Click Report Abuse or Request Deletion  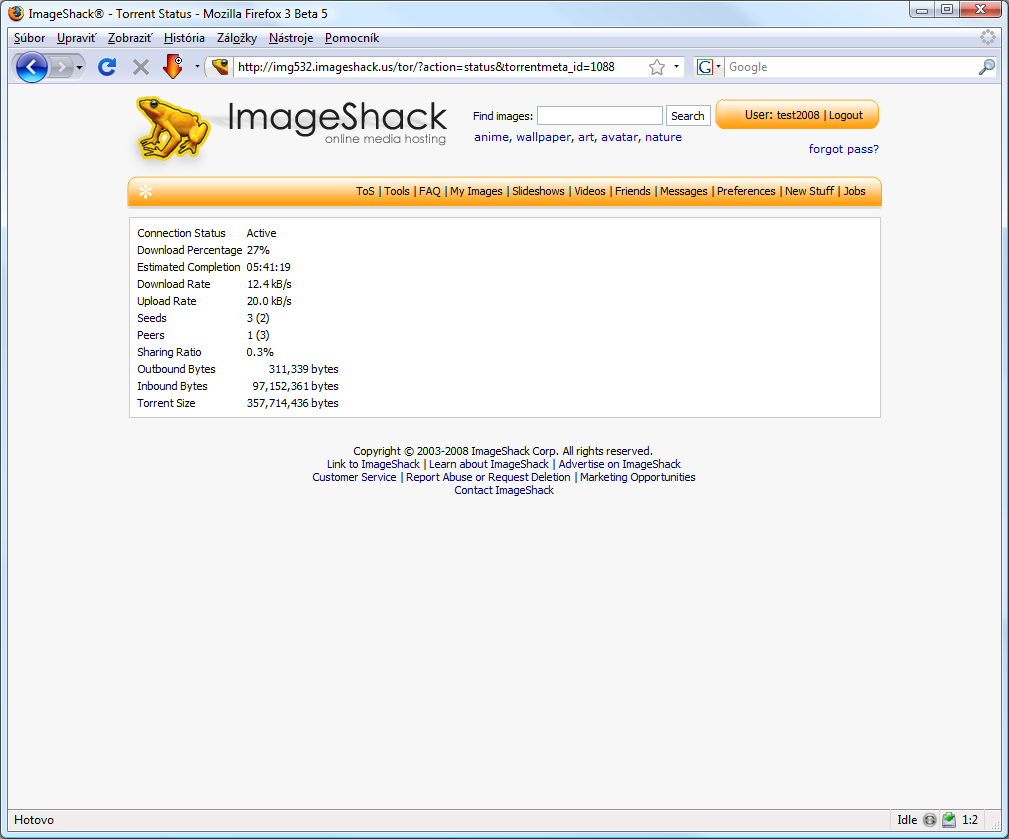click(x=488, y=477)
